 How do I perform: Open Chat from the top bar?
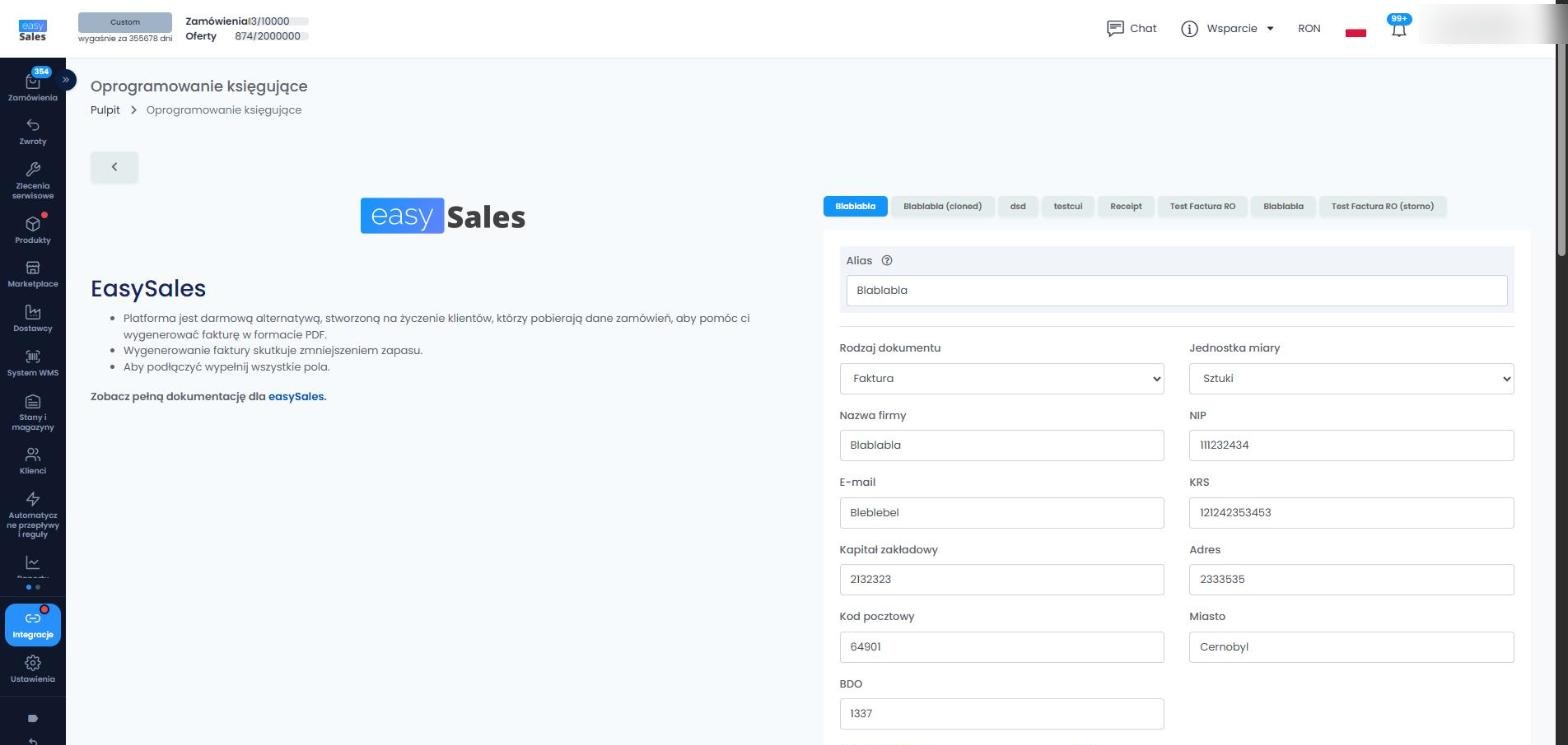point(1131,28)
